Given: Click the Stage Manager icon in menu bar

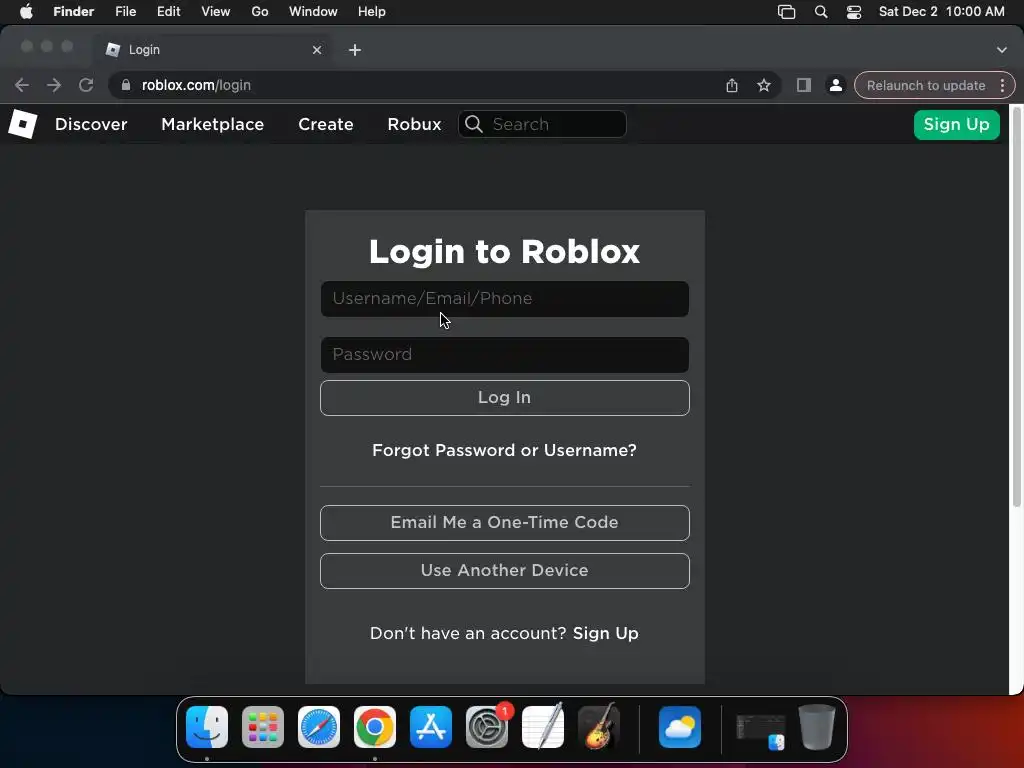Looking at the screenshot, I should (786, 12).
